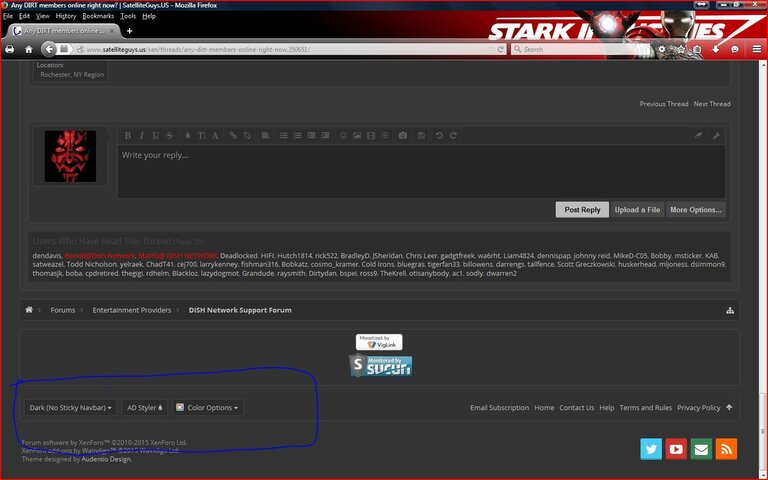Expand Color Options dropdown

(x=208, y=408)
